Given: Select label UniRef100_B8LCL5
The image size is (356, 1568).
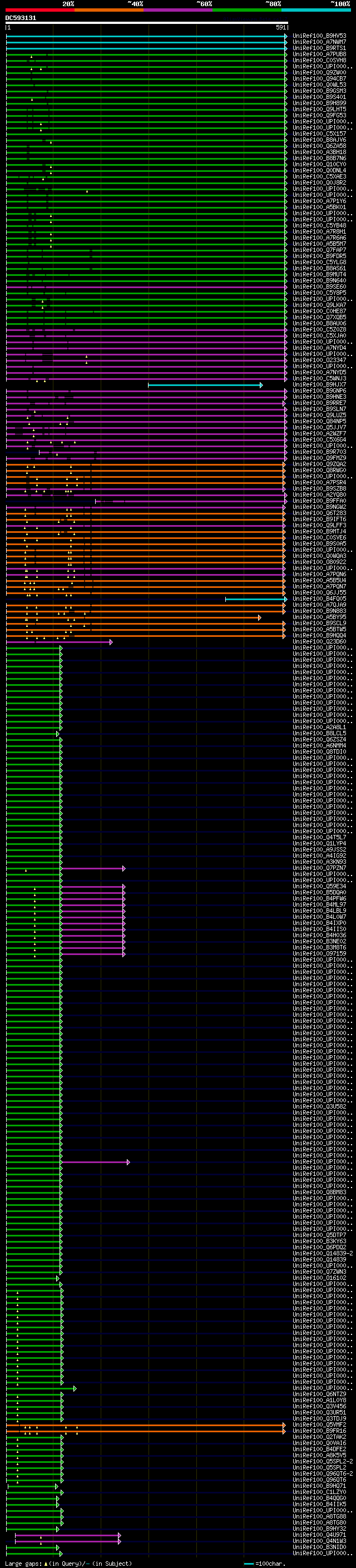Looking at the screenshot, I should (319, 734).
